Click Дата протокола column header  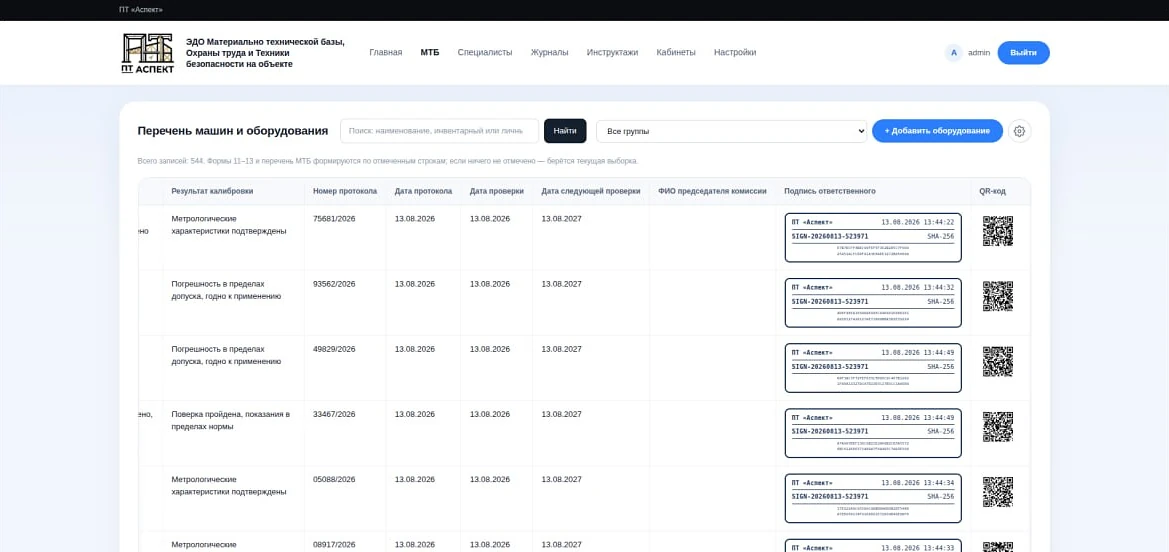pos(423,191)
